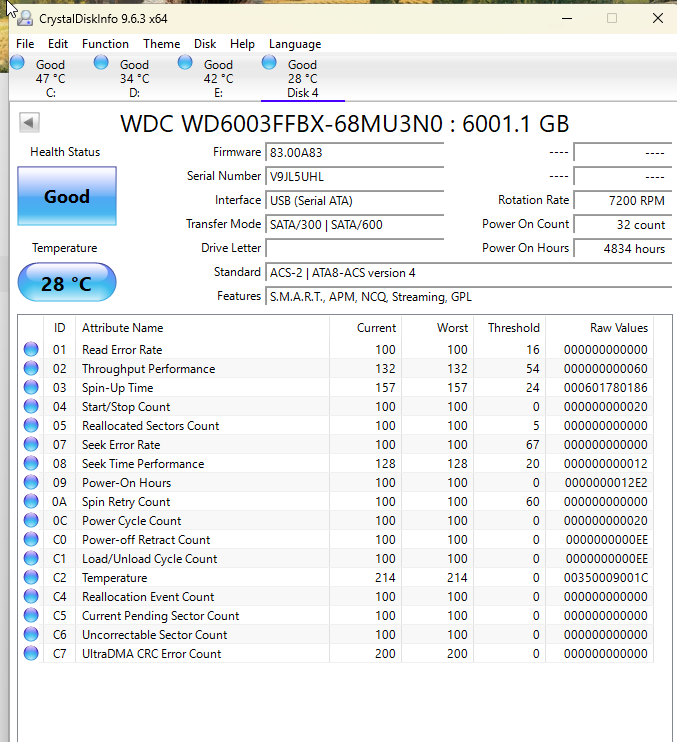This screenshot has width=677, height=742.
Task: Click the status orb for Throughput Performance
Action: click(31, 368)
